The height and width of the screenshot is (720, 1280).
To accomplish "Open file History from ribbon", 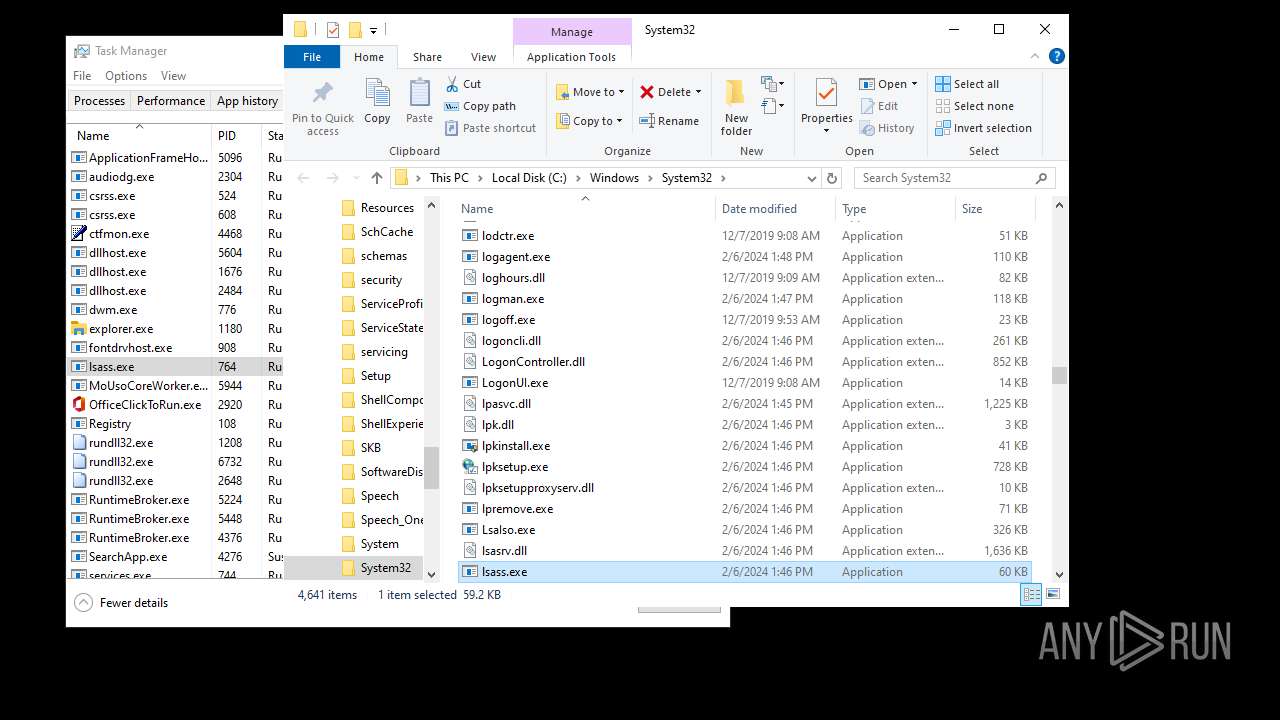I will (886, 128).
